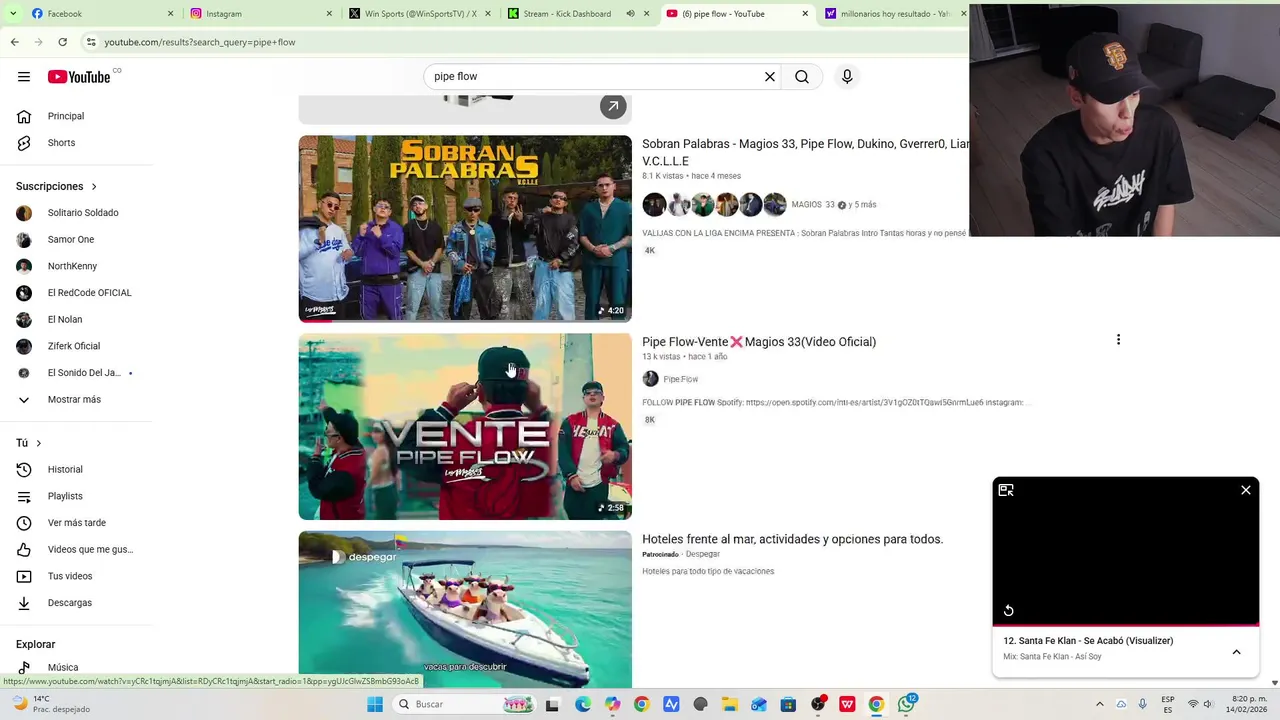This screenshot has height=720, width=1280.
Task: Open File Explorer from the taskbar
Action: (x=730, y=704)
